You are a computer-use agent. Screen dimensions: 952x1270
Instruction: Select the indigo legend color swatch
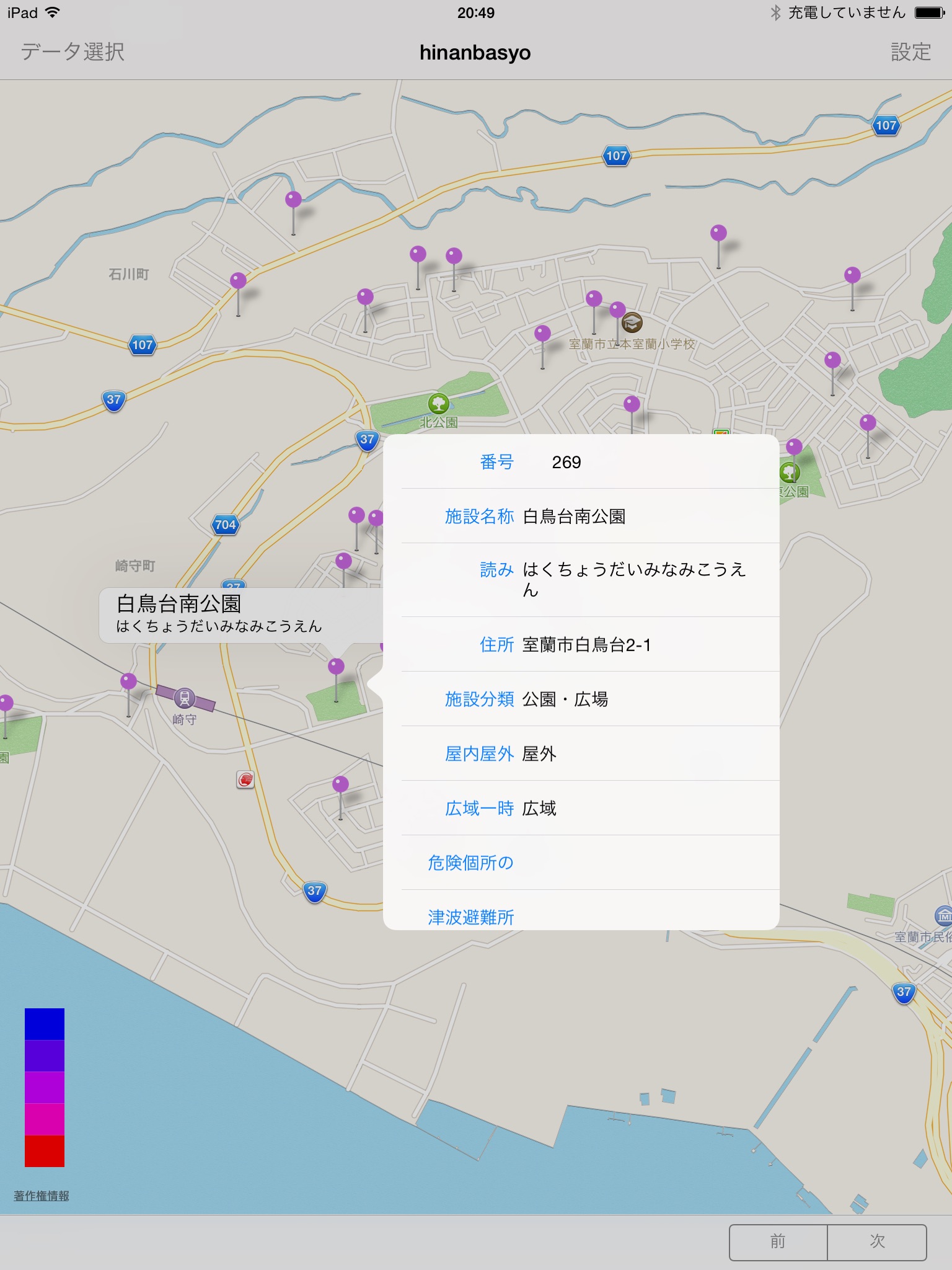(45, 1056)
